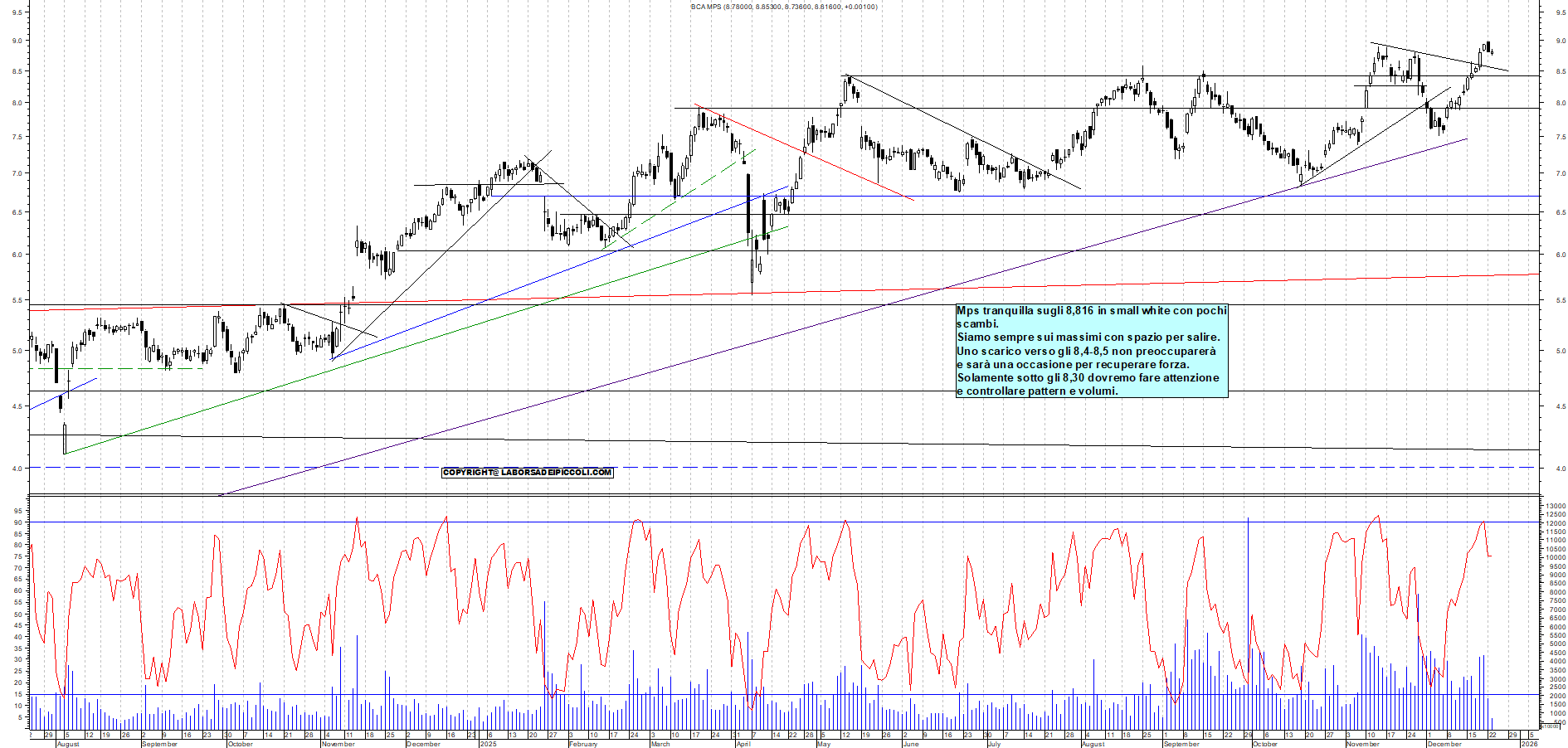Click the COPYRIGHT@ LABORSADEIPICCOLI.COM label

(x=527, y=474)
